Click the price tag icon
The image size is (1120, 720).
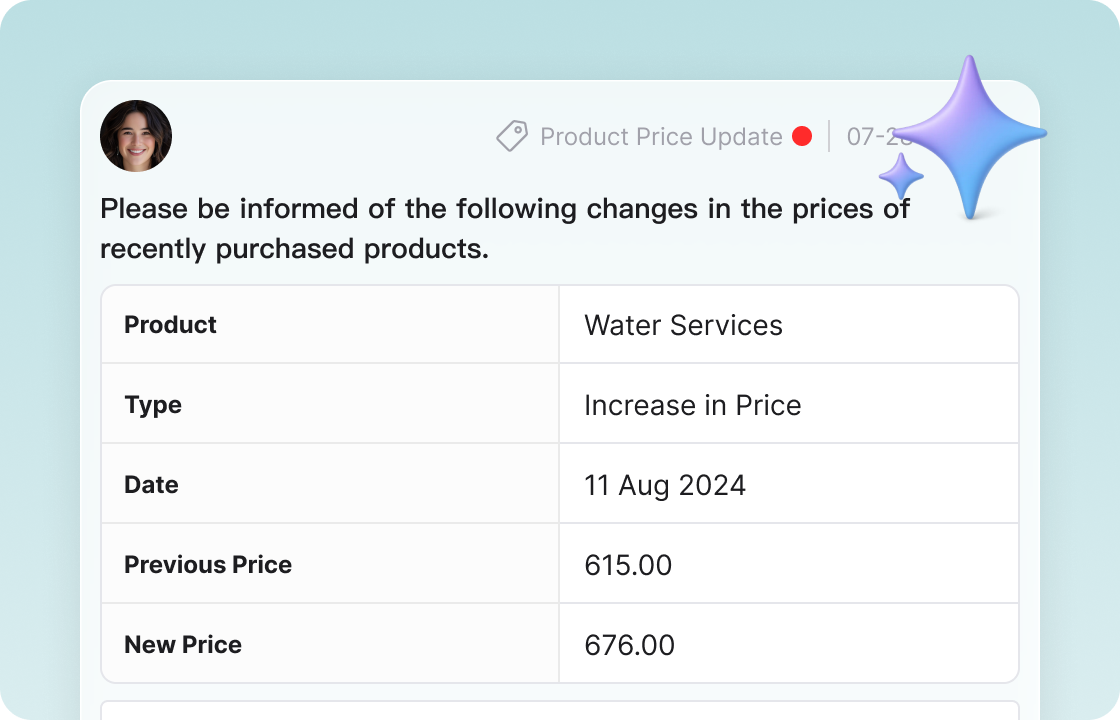click(x=512, y=136)
